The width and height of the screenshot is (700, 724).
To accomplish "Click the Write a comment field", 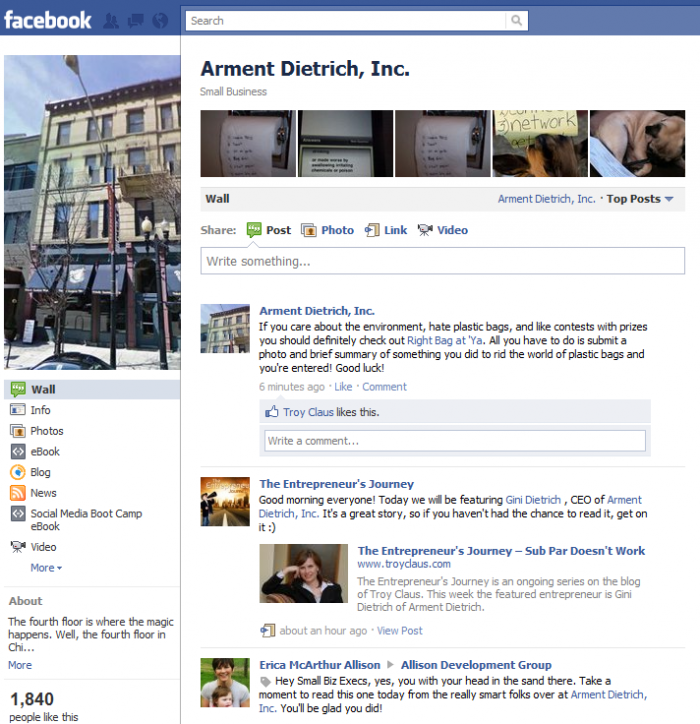I will coord(455,441).
